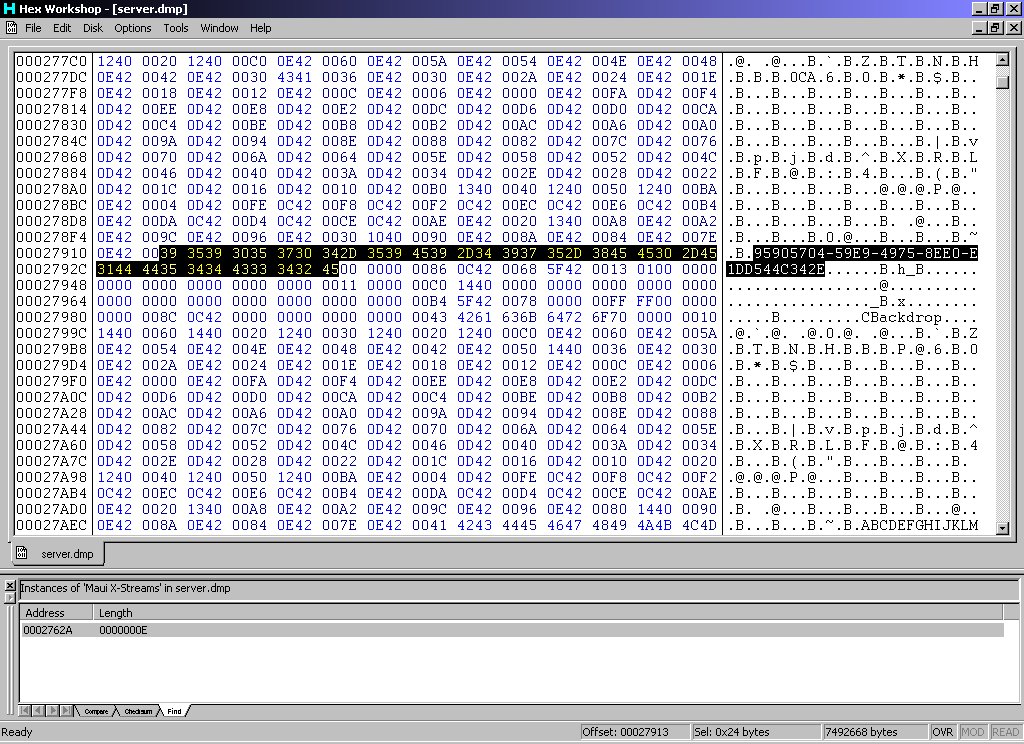The height and width of the screenshot is (744, 1024).
Task: Click the length value 0000000E
Action: tap(123, 630)
